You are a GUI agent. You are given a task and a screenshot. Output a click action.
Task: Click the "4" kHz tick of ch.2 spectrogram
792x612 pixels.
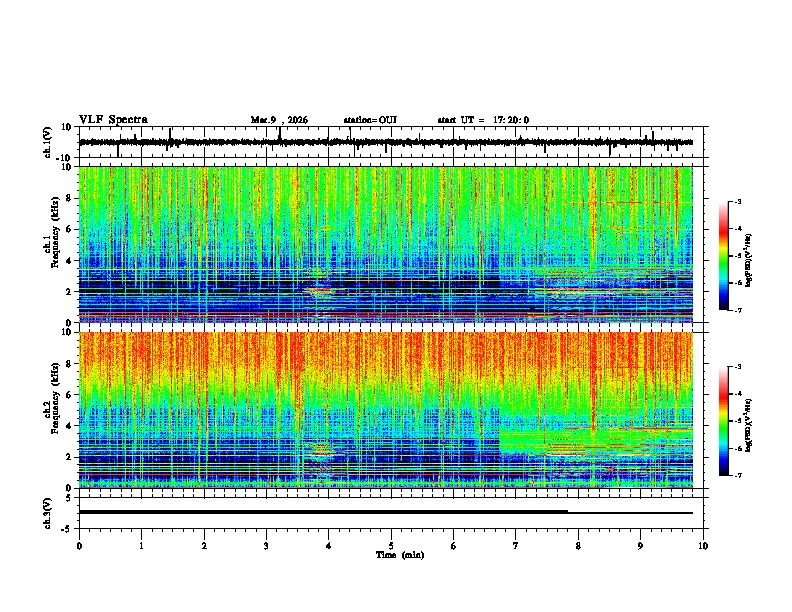tap(70, 426)
